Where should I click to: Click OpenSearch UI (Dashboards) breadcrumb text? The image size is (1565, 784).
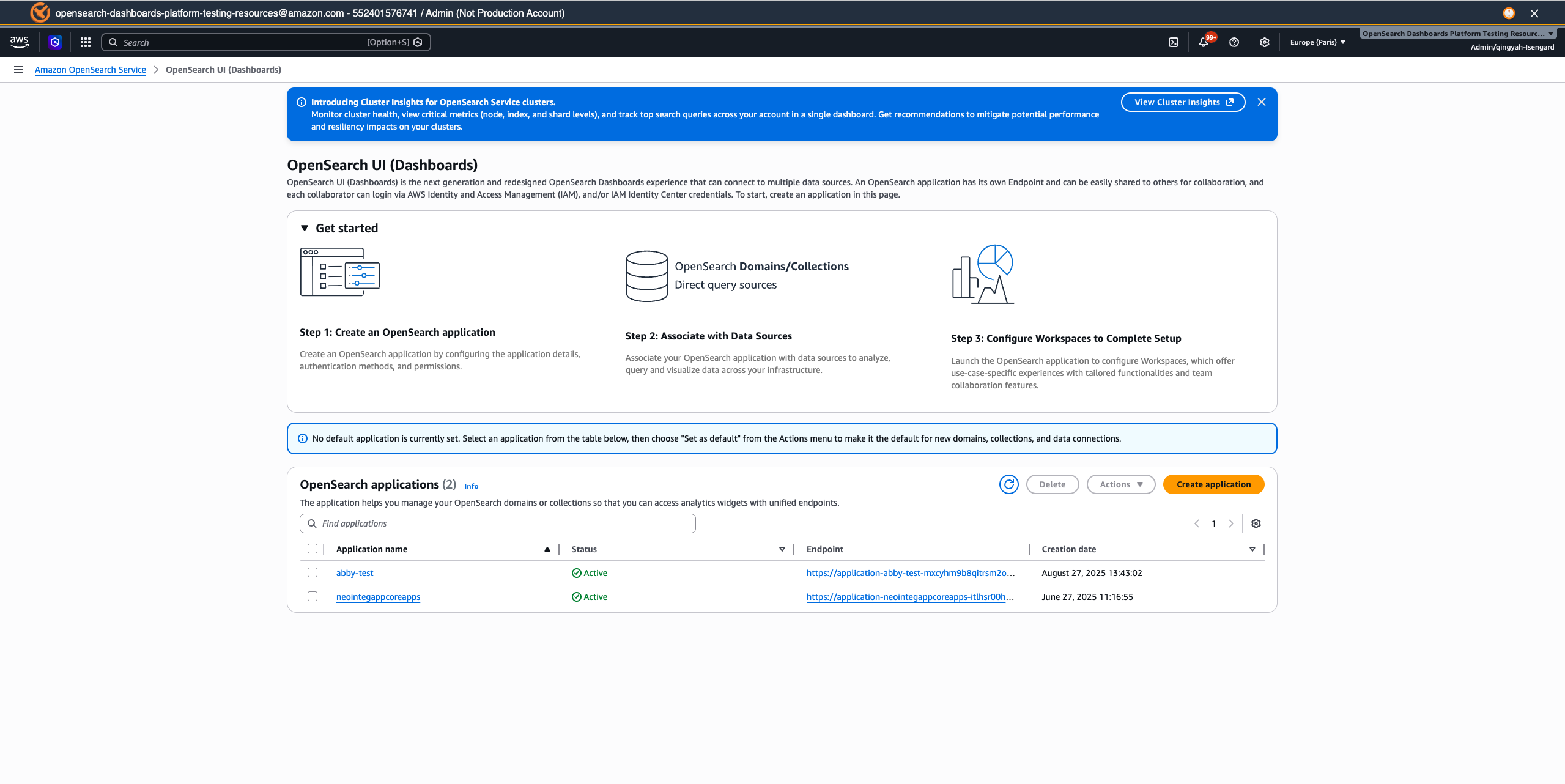[x=224, y=70]
